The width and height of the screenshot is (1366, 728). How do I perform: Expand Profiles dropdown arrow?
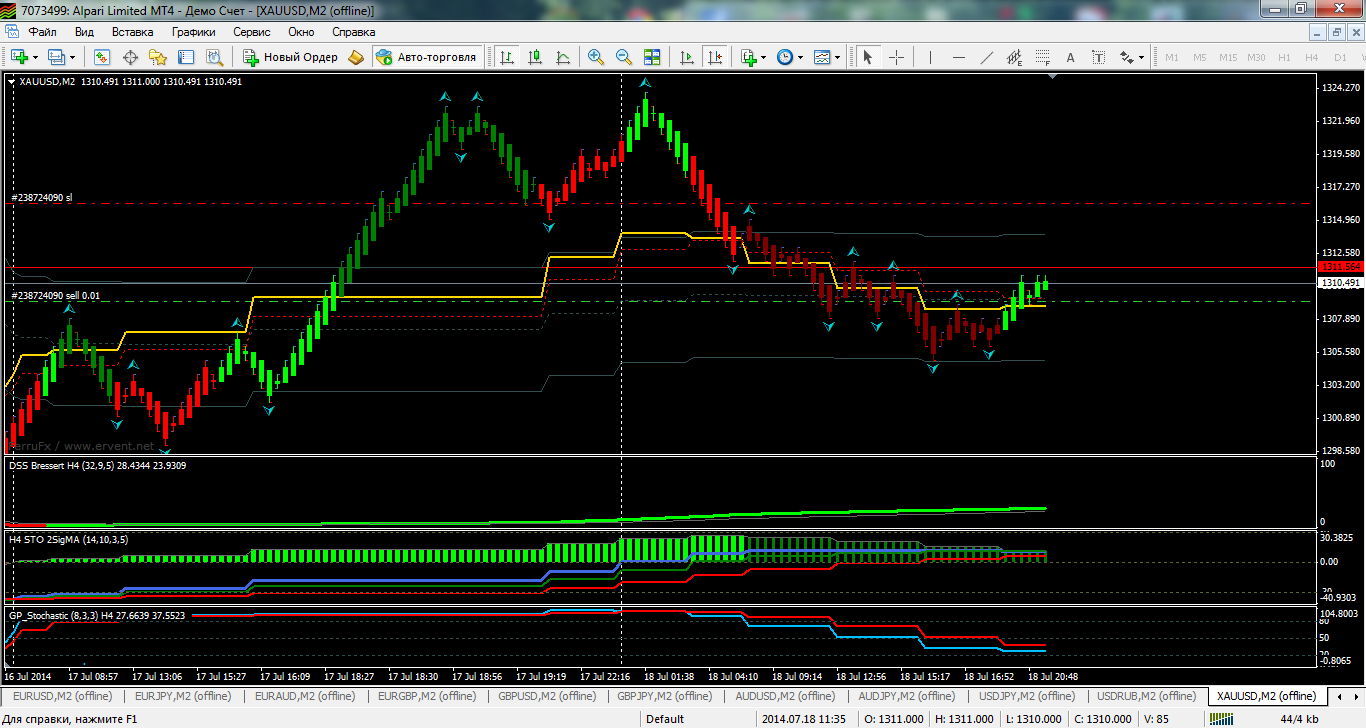tap(72, 57)
